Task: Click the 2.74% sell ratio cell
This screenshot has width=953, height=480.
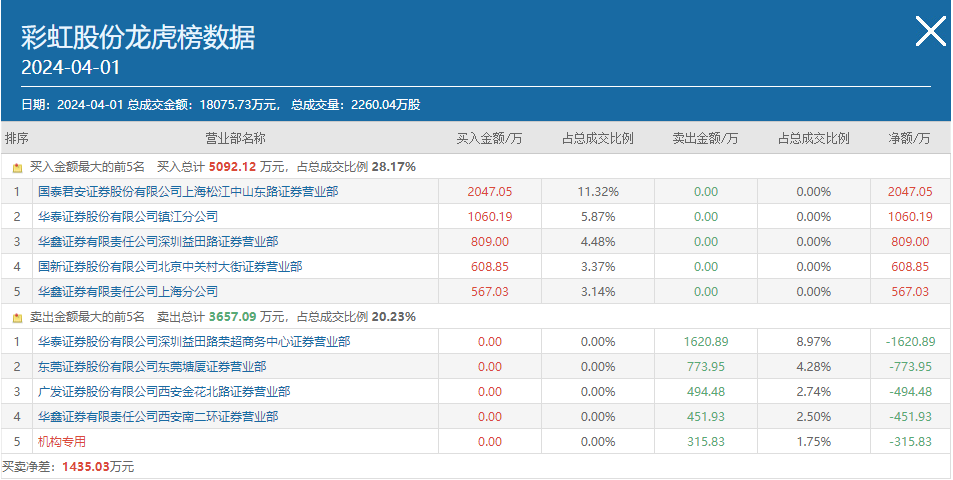Action: [814, 391]
